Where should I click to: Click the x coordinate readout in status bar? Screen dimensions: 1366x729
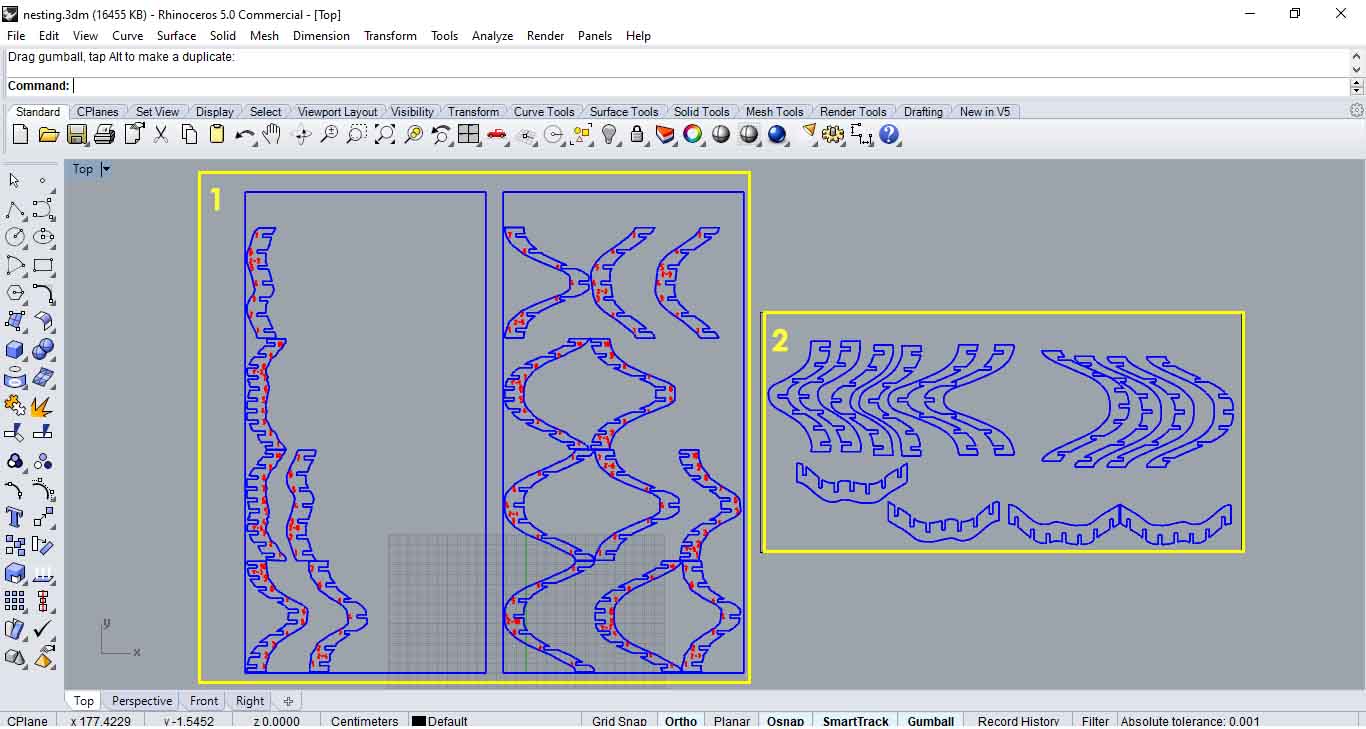click(x=100, y=721)
